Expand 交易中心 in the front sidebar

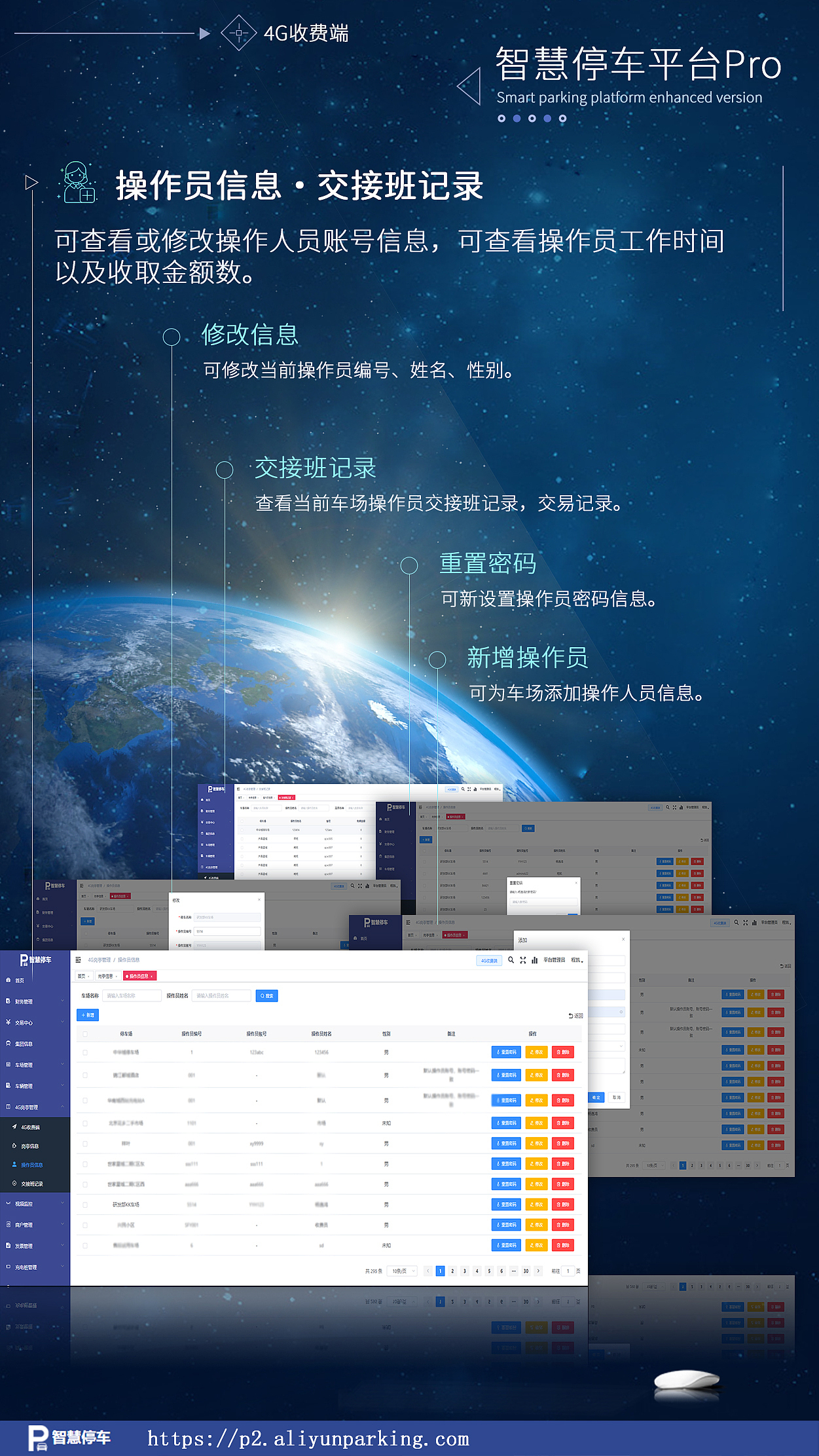(35, 1022)
